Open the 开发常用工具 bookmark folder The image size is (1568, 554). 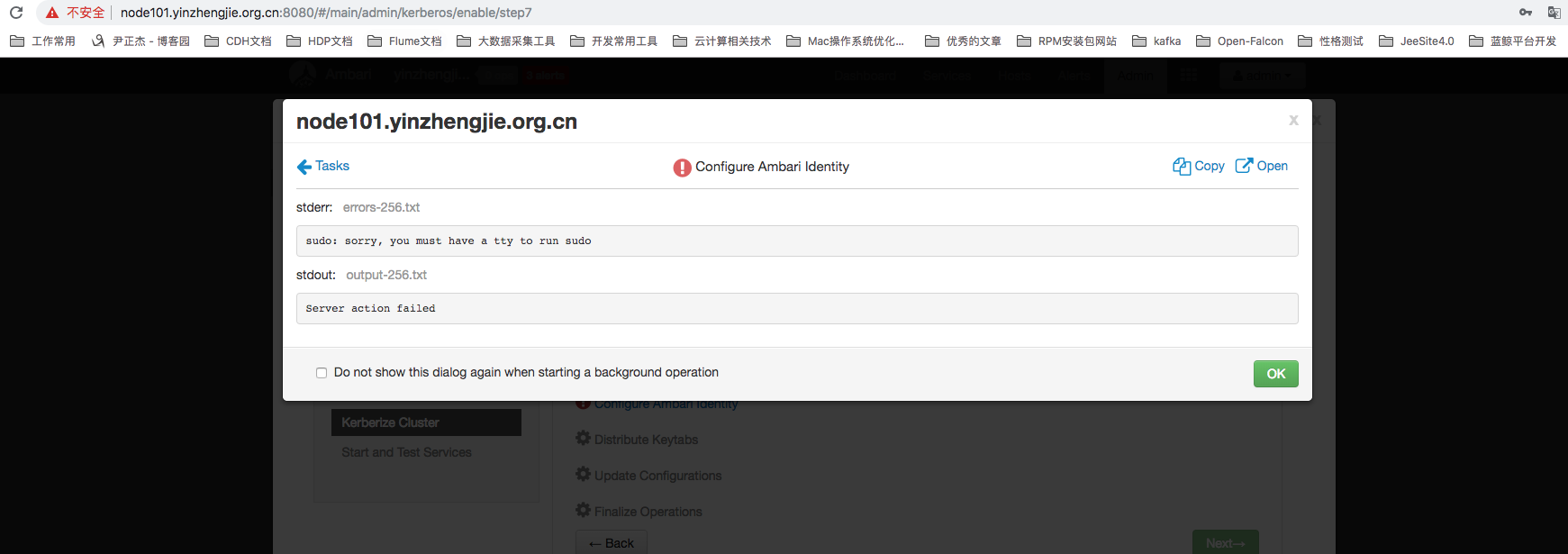[614, 41]
